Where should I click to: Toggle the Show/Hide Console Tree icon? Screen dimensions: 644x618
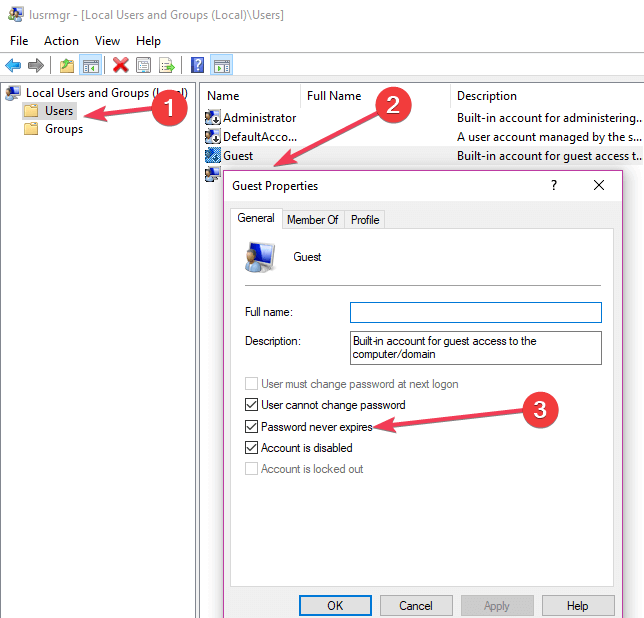(90, 65)
